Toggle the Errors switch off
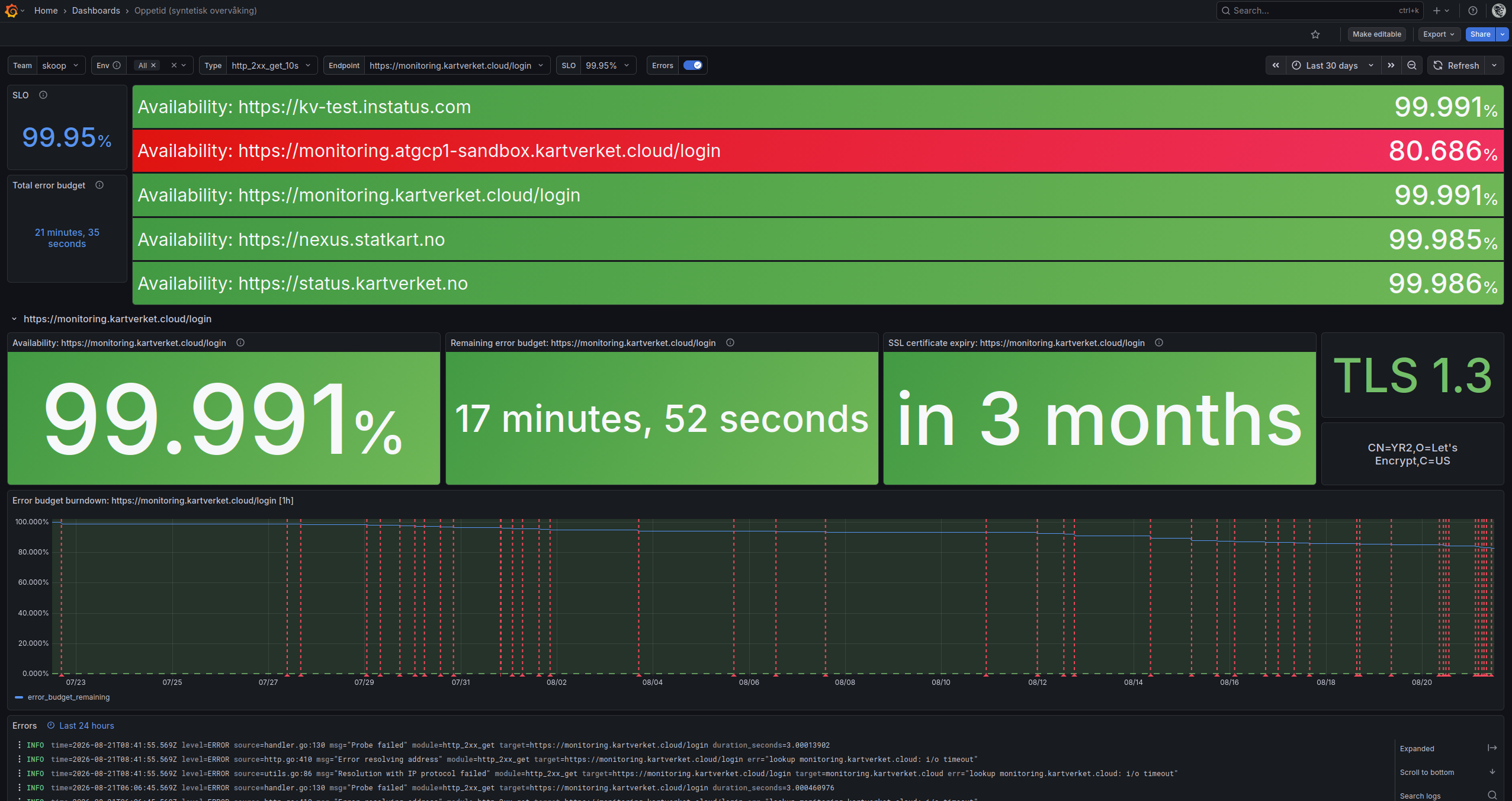Image resolution: width=1512 pixels, height=801 pixels. [x=692, y=65]
